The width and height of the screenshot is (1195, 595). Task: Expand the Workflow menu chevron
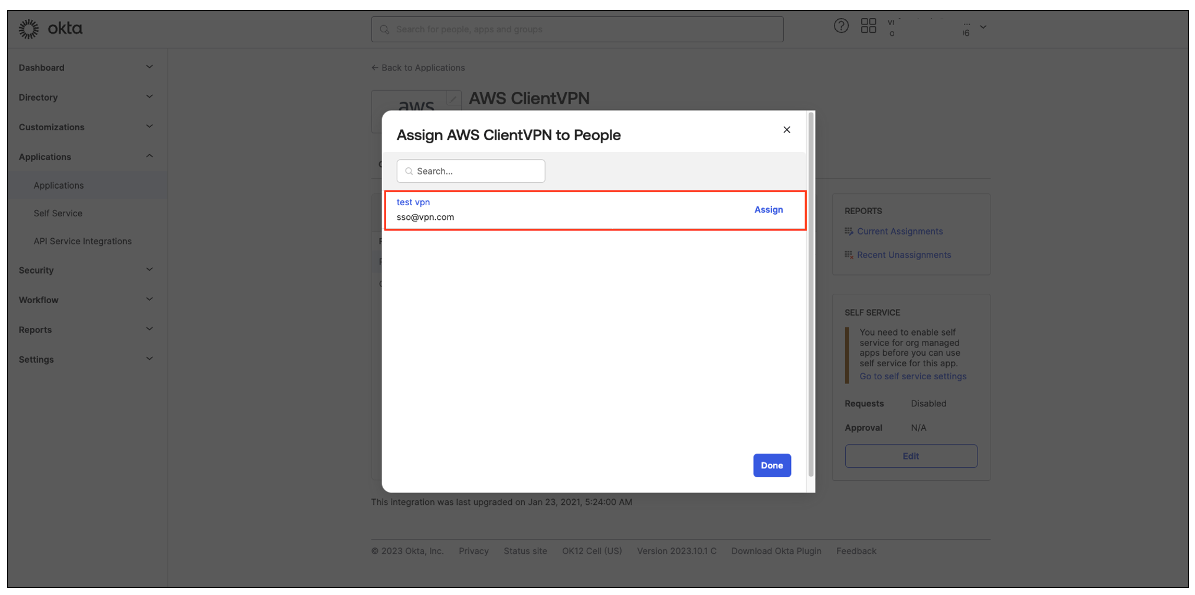(x=149, y=299)
